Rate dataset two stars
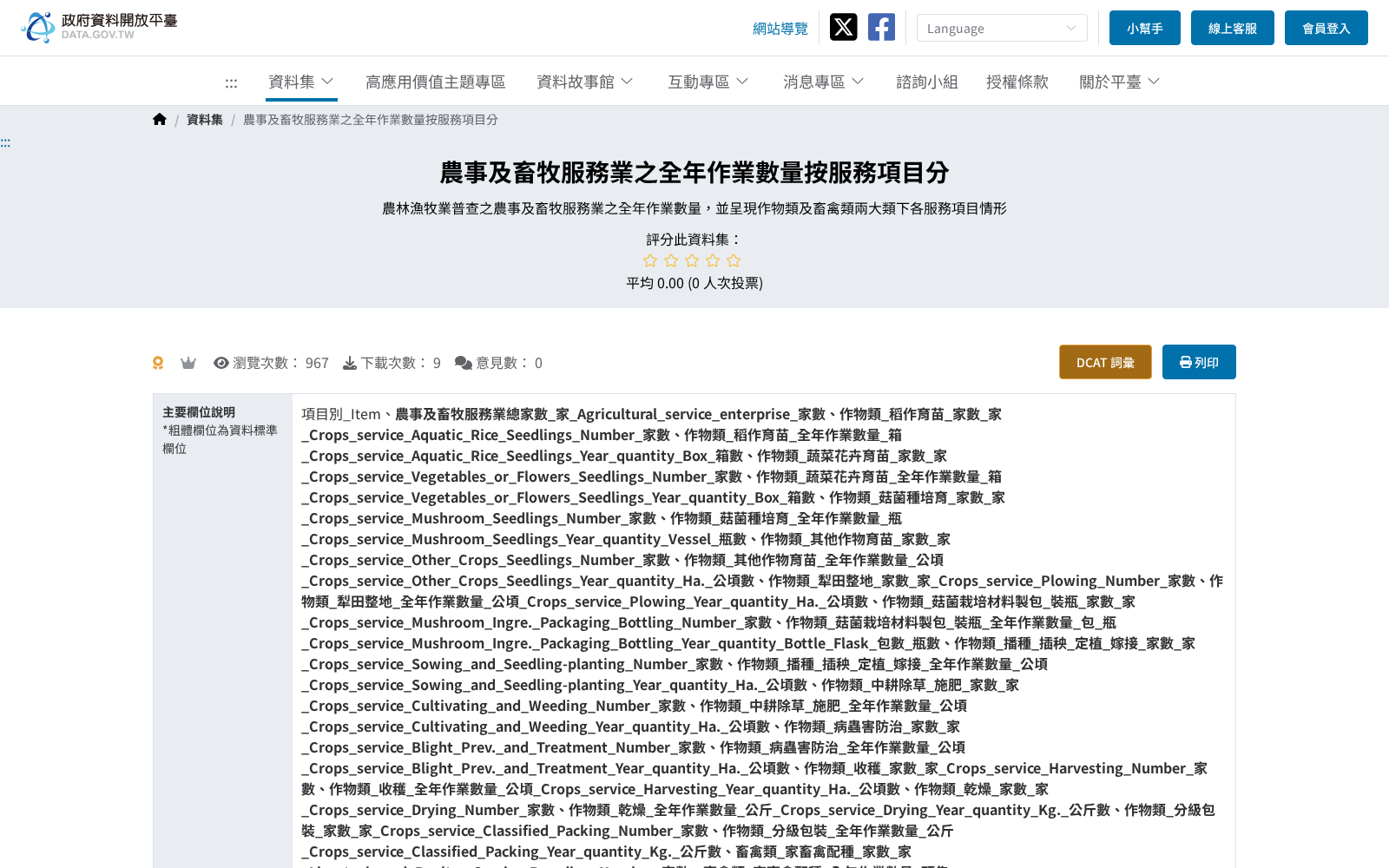The width and height of the screenshot is (1389, 868). coord(671,260)
